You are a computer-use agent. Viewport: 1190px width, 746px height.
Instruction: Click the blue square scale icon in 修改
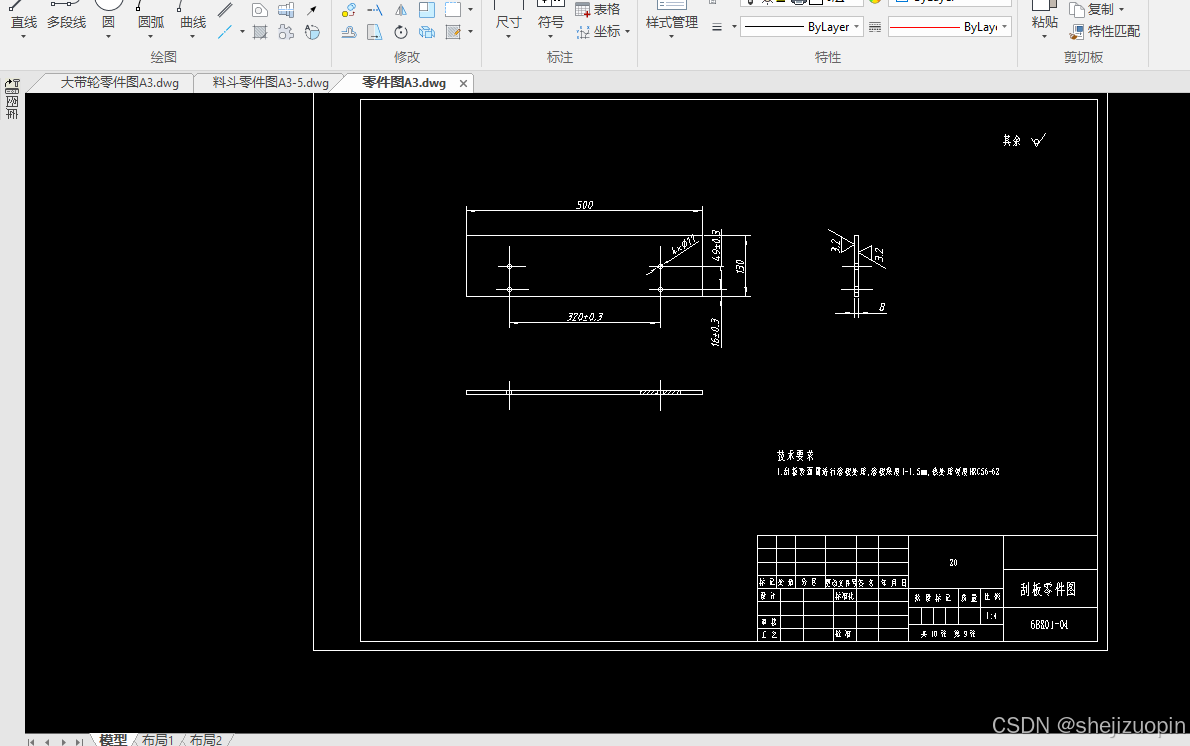(x=427, y=10)
